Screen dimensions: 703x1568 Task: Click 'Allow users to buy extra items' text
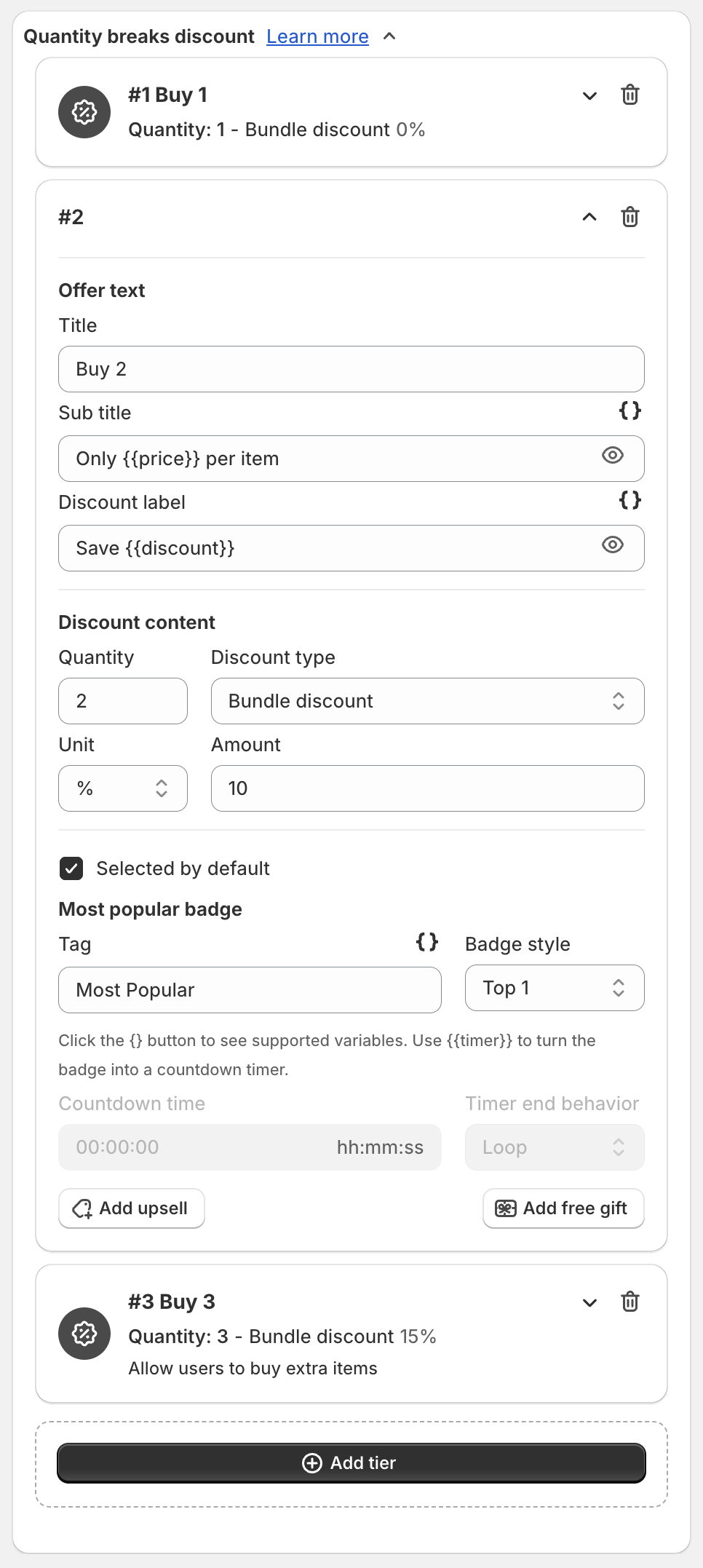(253, 1369)
